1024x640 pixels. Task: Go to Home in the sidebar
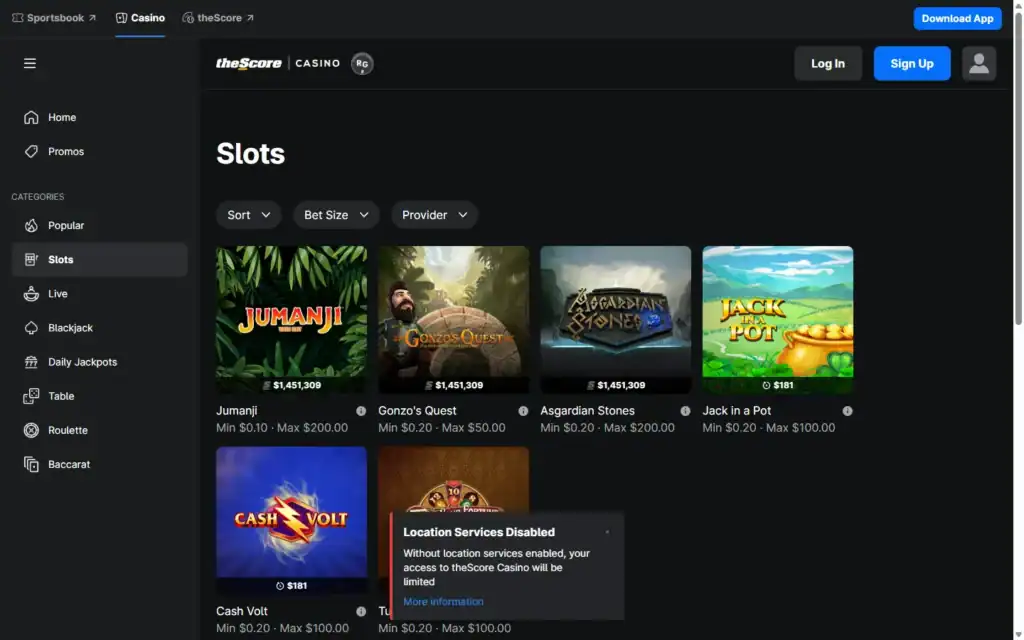[x=99, y=118]
